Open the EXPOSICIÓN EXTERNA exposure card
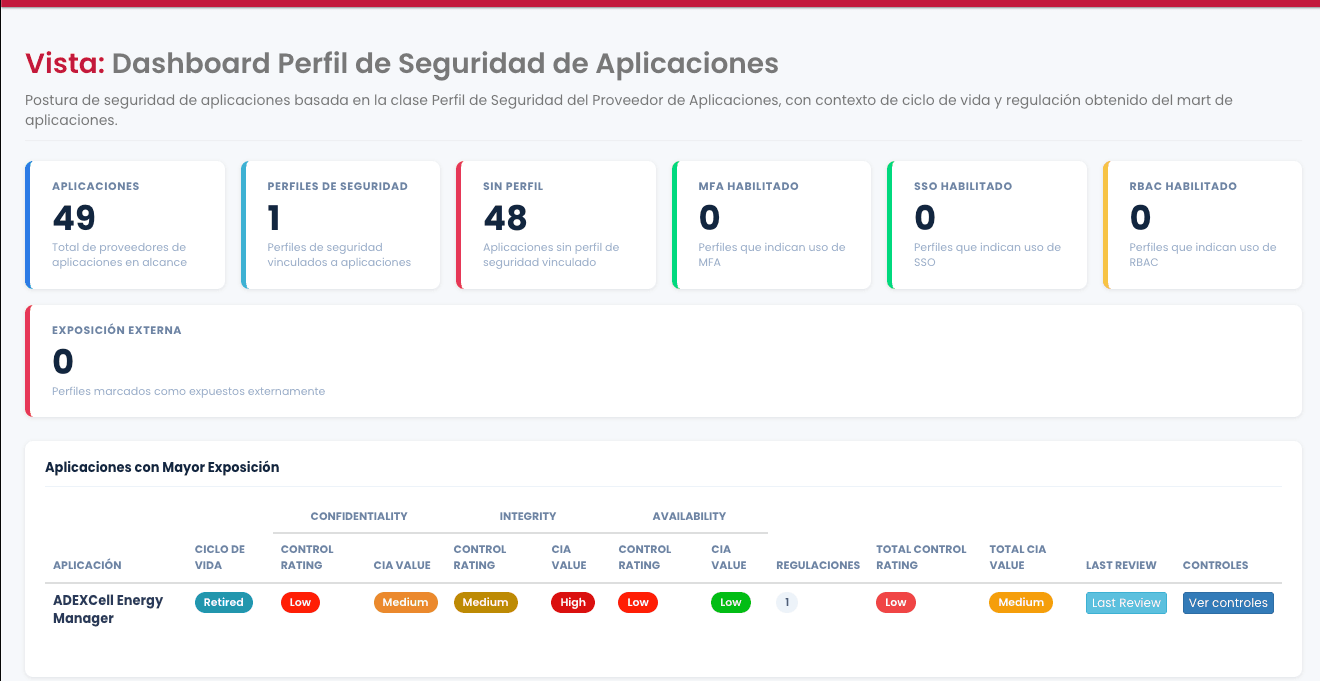The image size is (1320, 681). (x=660, y=362)
